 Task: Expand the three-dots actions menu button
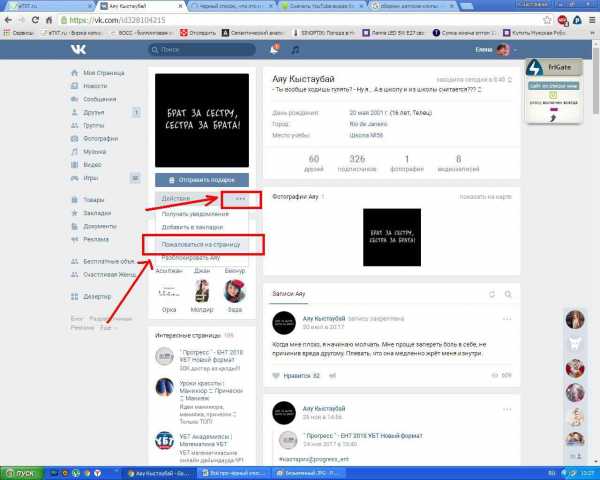tap(241, 199)
